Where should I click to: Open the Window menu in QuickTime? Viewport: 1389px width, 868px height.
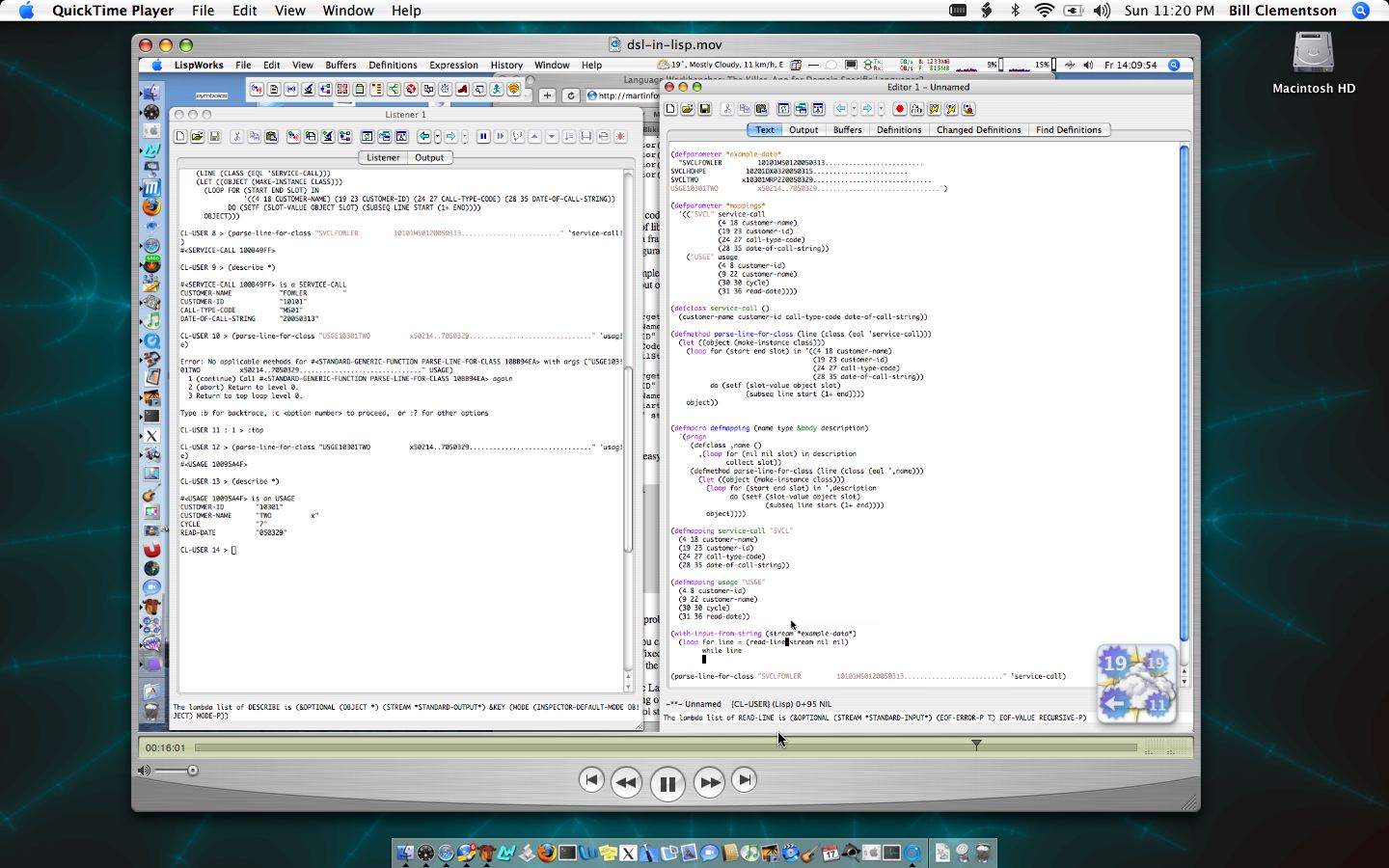(348, 11)
